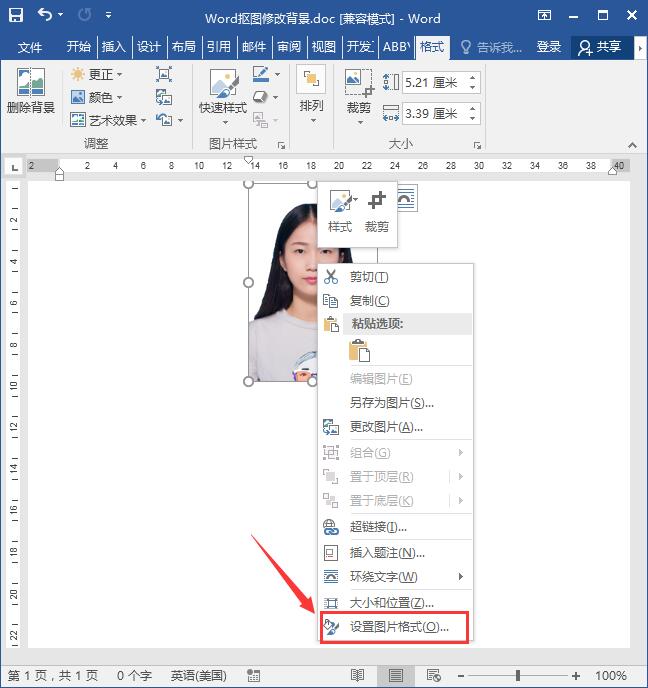Click the Reset Picture icon
This screenshot has width=648, height=688.
pyautogui.click(x=164, y=119)
